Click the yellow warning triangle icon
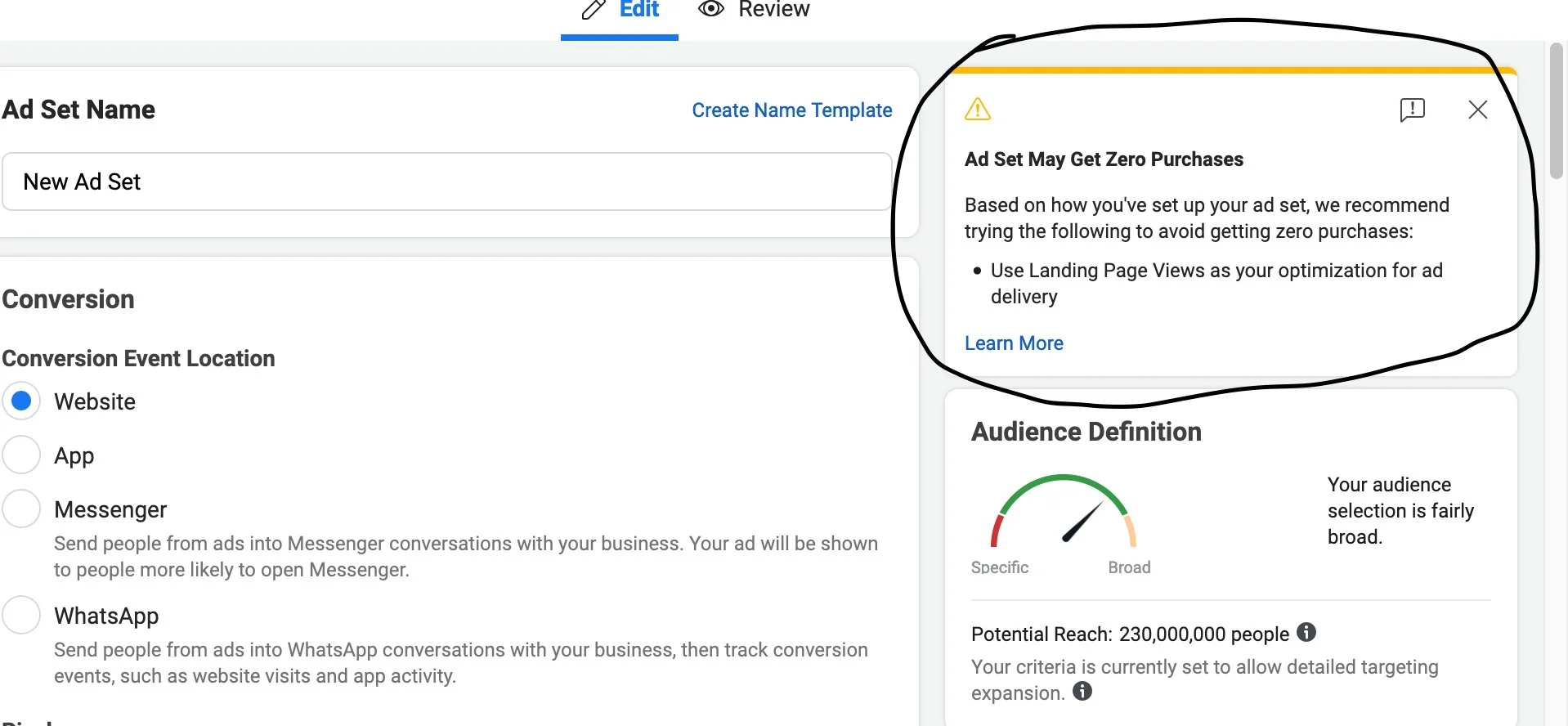This screenshot has width=1568, height=726. [978, 110]
